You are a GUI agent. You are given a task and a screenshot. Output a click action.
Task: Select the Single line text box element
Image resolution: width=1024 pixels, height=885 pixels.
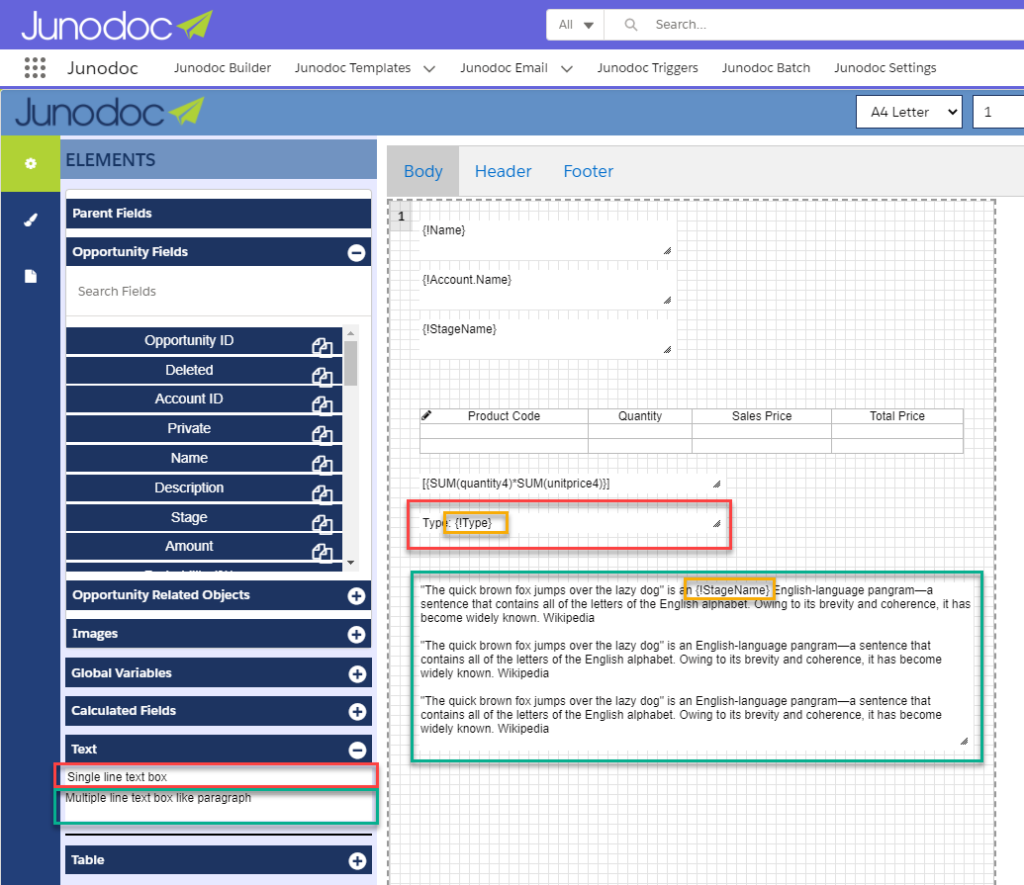click(x=216, y=777)
